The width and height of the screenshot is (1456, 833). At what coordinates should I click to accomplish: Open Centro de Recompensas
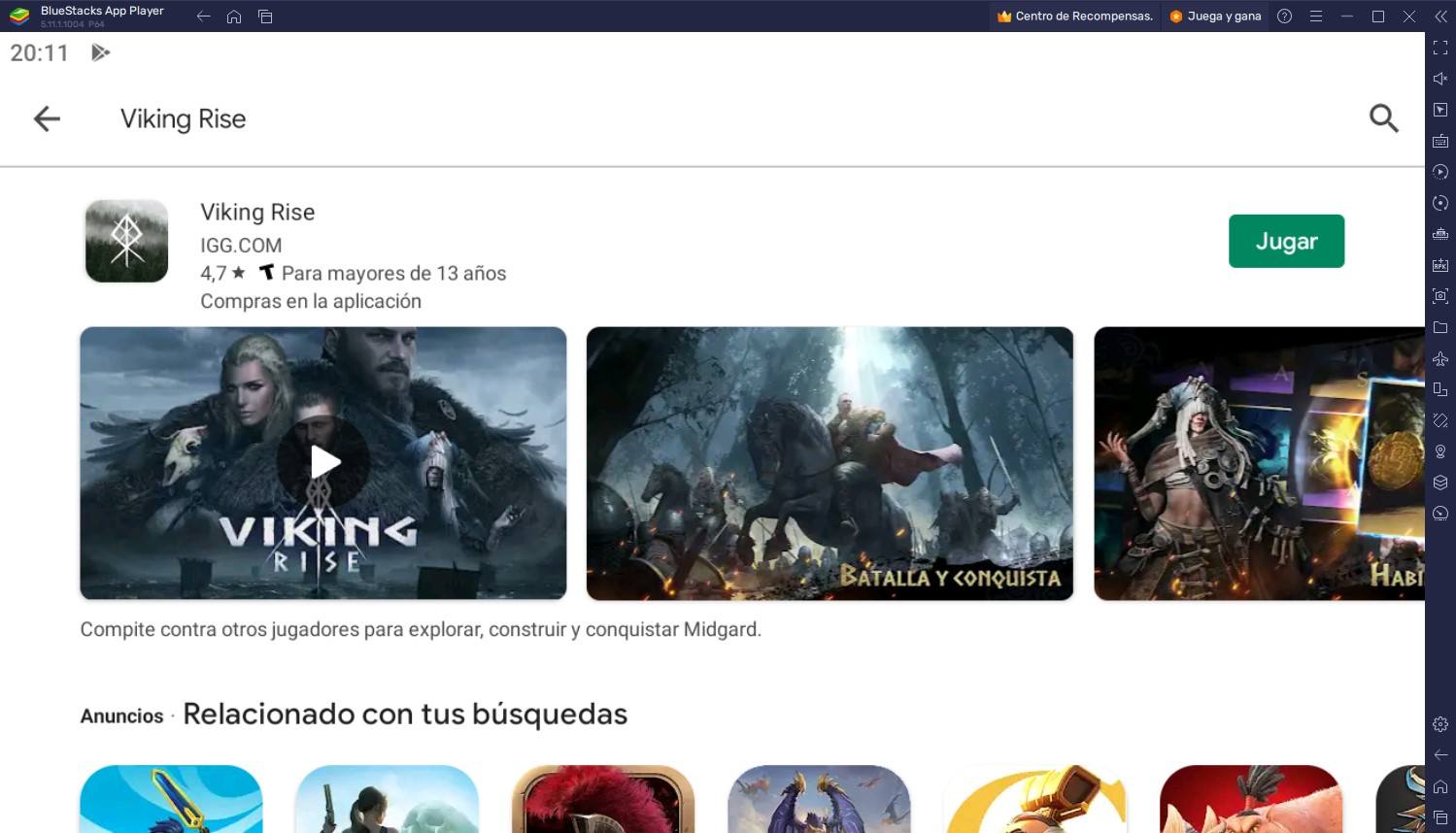point(1074,17)
